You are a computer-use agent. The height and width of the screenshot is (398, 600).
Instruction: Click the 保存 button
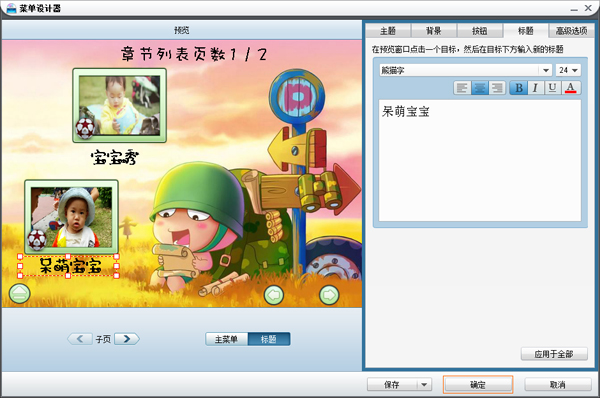tap(392, 385)
